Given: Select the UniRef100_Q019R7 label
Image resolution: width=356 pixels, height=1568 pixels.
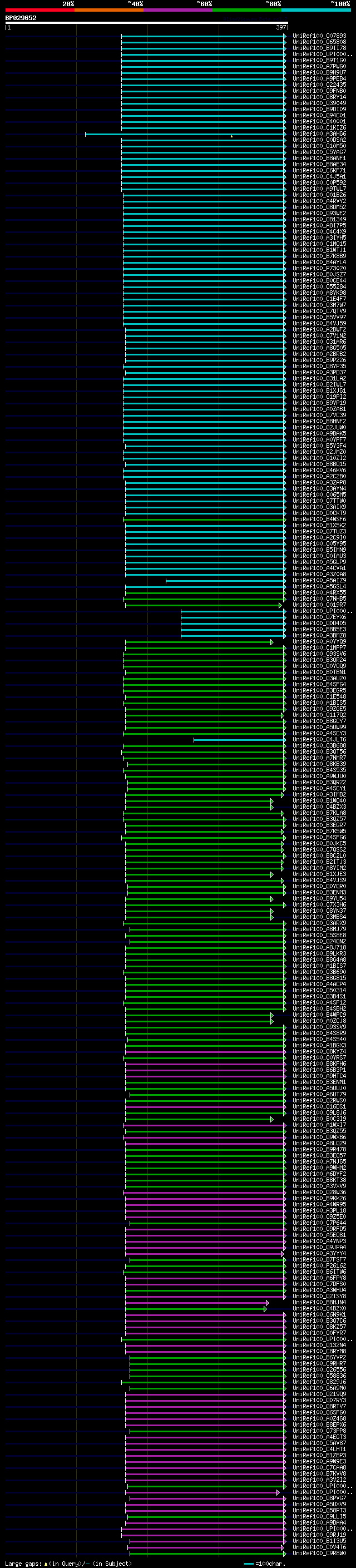Looking at the screenshot, I should [319, 605].
